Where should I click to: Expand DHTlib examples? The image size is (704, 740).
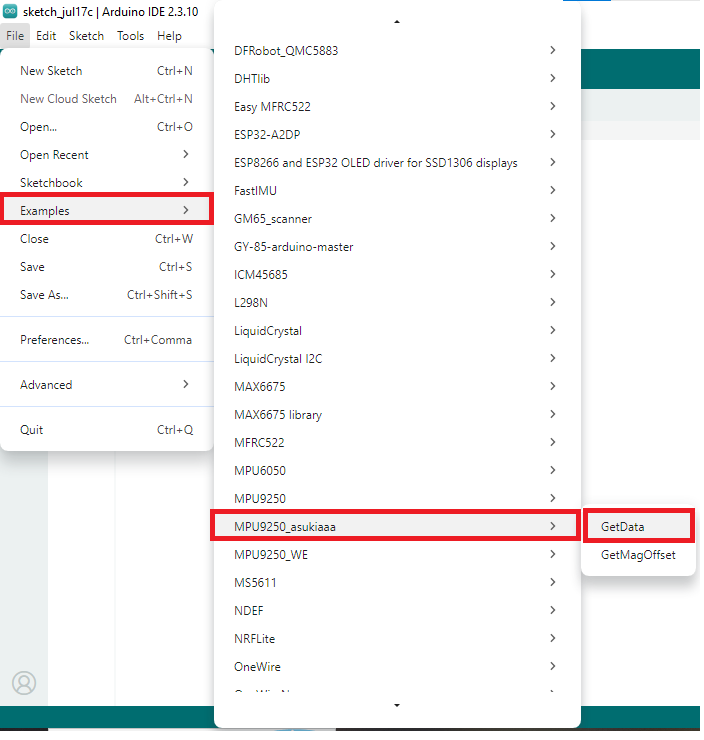tap(397, 78)
